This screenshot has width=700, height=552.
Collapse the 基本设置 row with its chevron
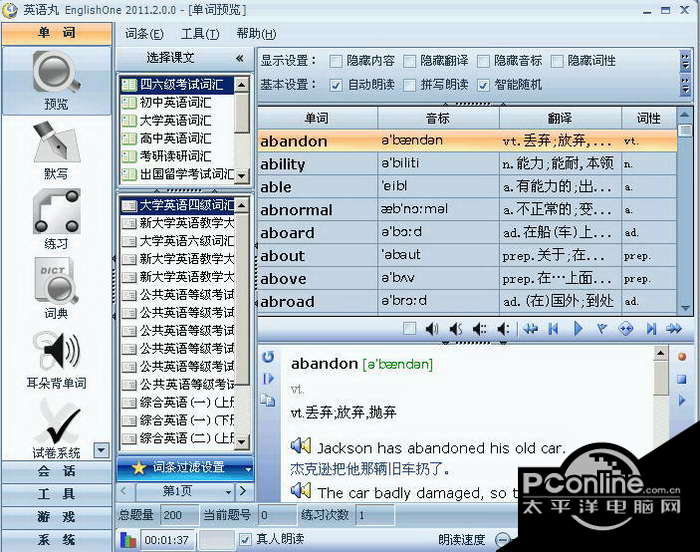point(685,85)
